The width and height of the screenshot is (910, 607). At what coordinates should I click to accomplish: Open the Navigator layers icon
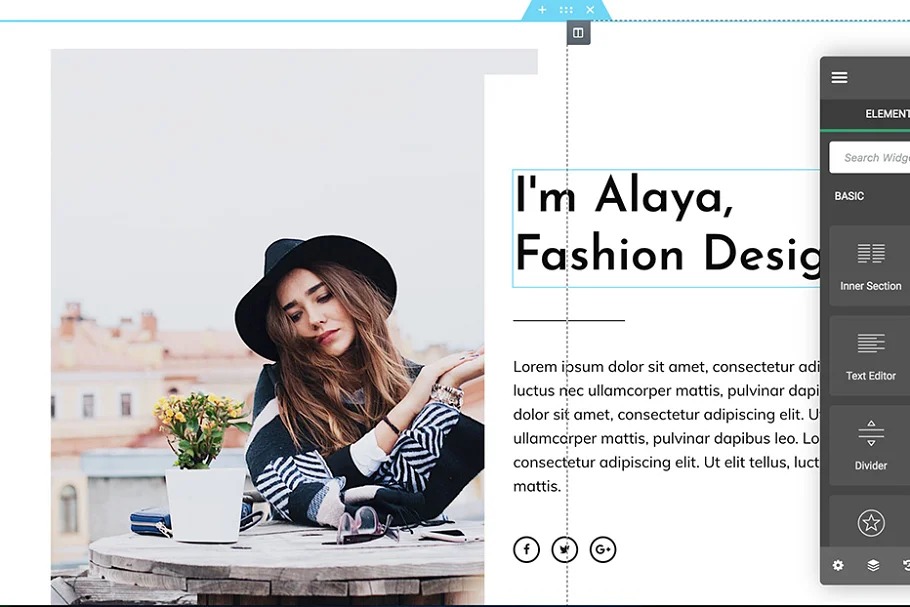873,565
